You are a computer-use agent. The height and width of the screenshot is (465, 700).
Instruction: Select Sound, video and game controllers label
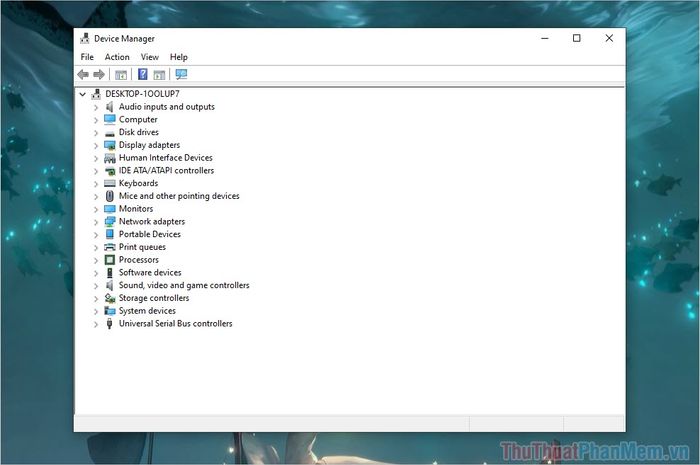point(184,285)
